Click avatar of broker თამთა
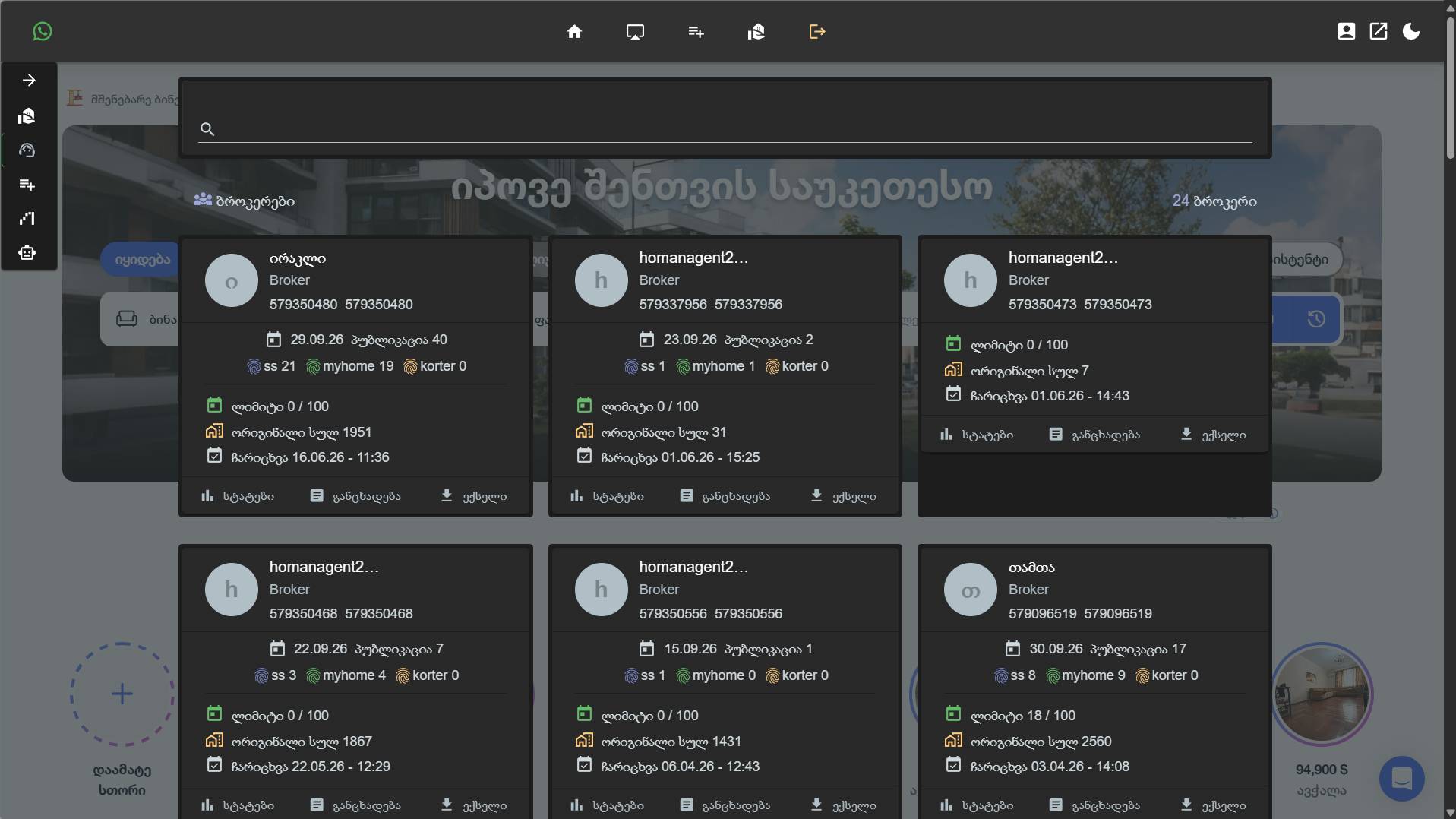This screenshot has height=819, width=1456. click(x=971, y=590)
